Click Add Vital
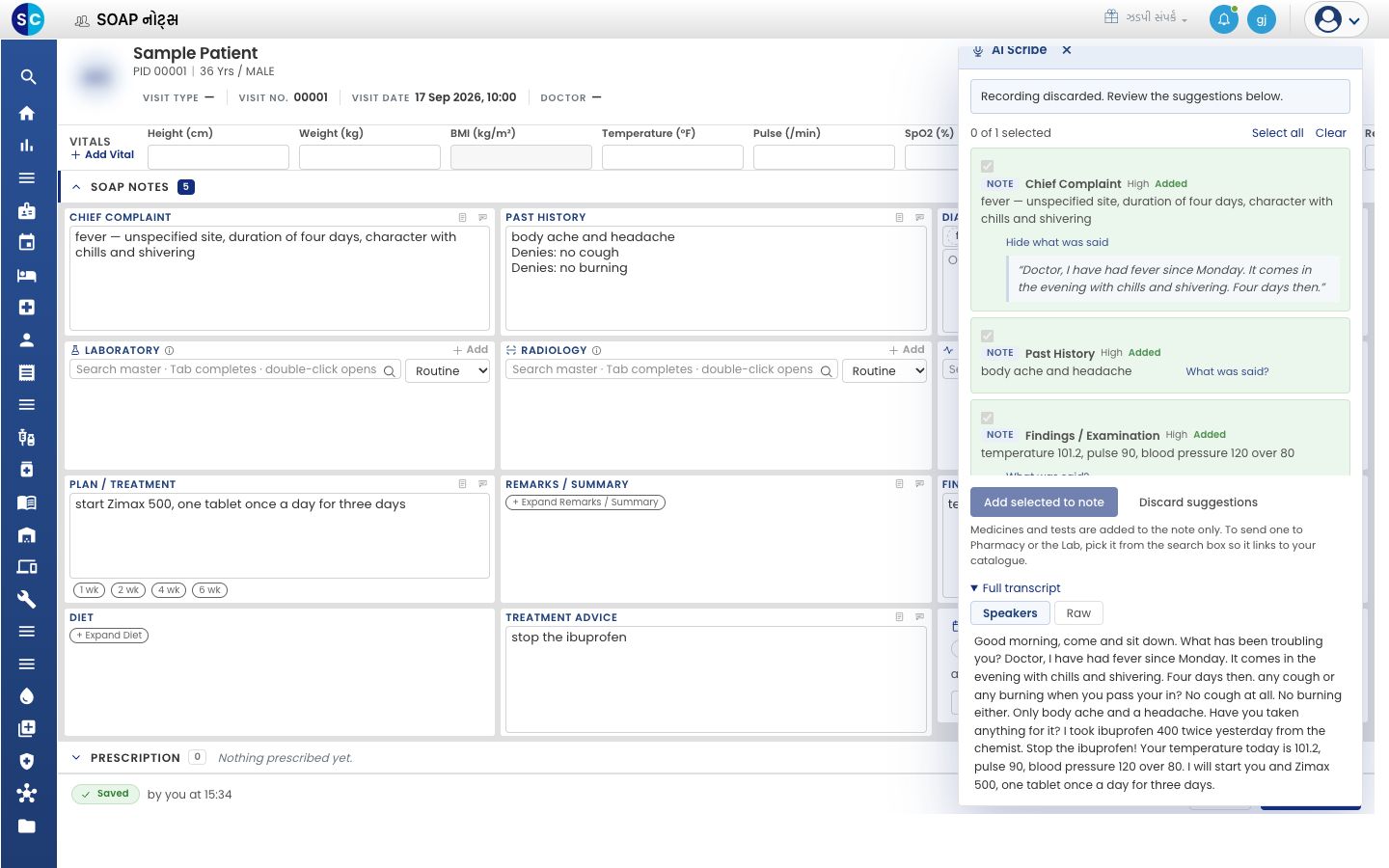Screen dimensions: 1389x868 102,155
